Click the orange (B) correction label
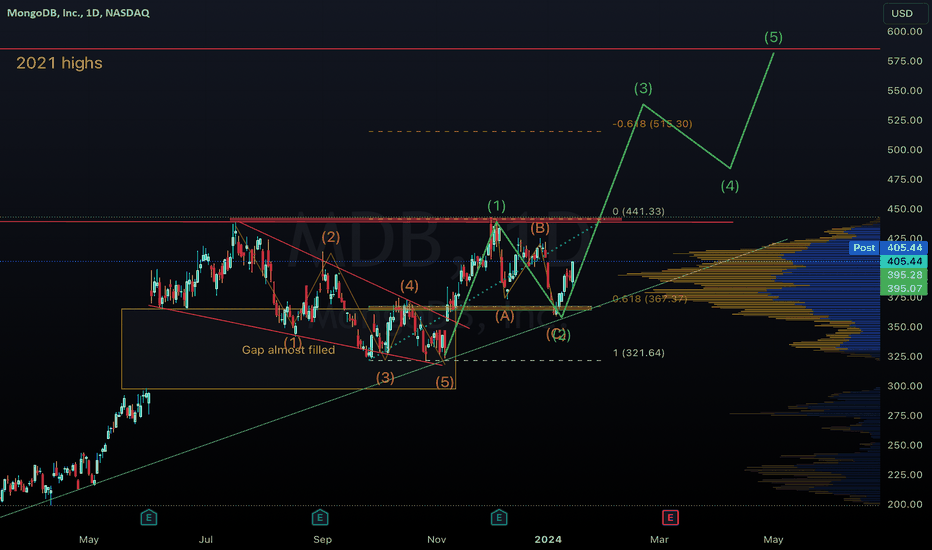 coord(540,228)
